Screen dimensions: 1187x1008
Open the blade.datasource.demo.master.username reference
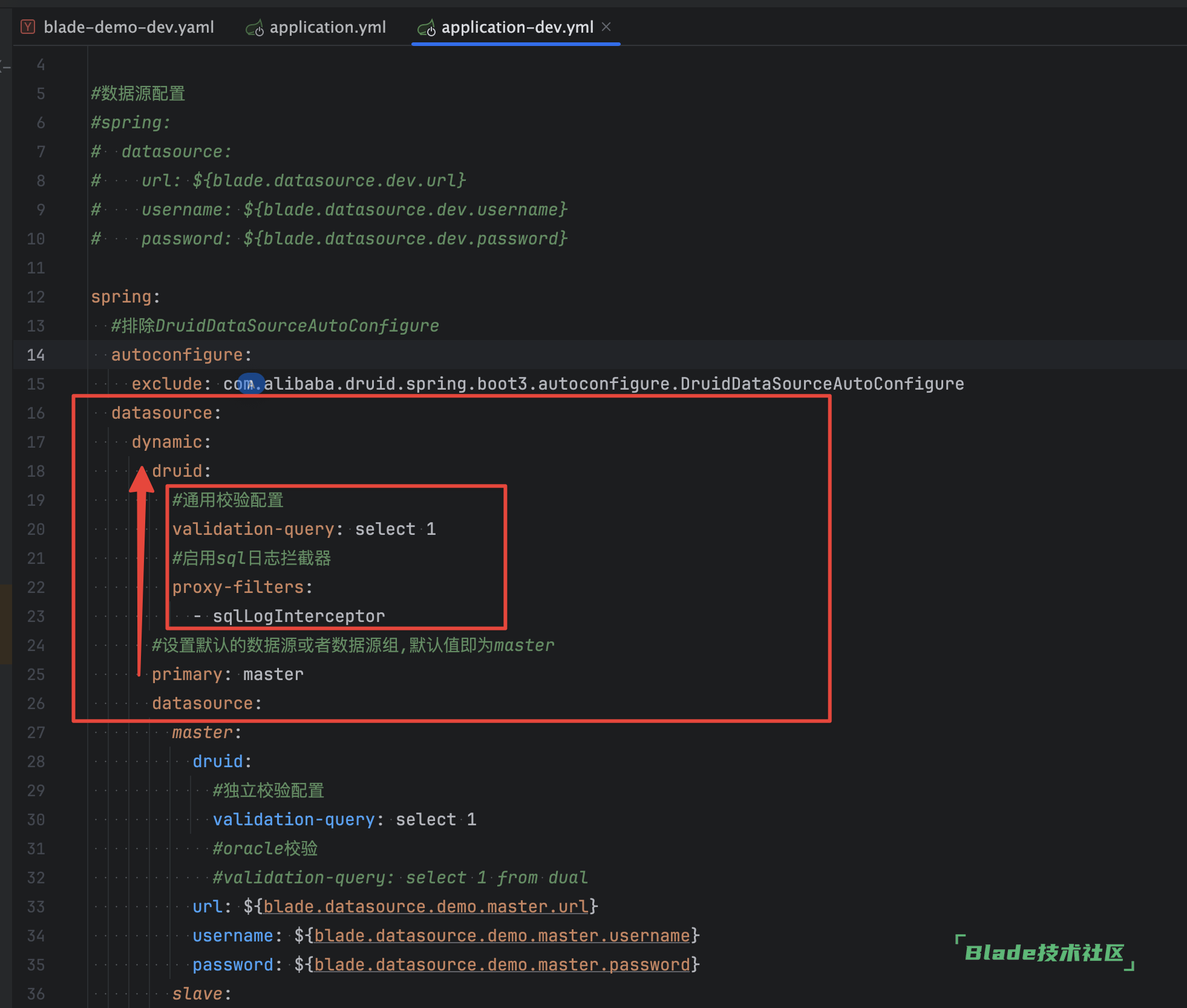point(502,935)
